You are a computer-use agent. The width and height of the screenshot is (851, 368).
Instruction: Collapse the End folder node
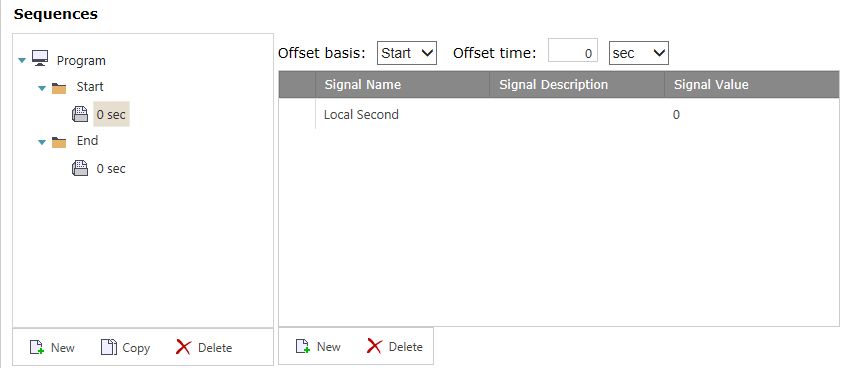coord(42,142)
